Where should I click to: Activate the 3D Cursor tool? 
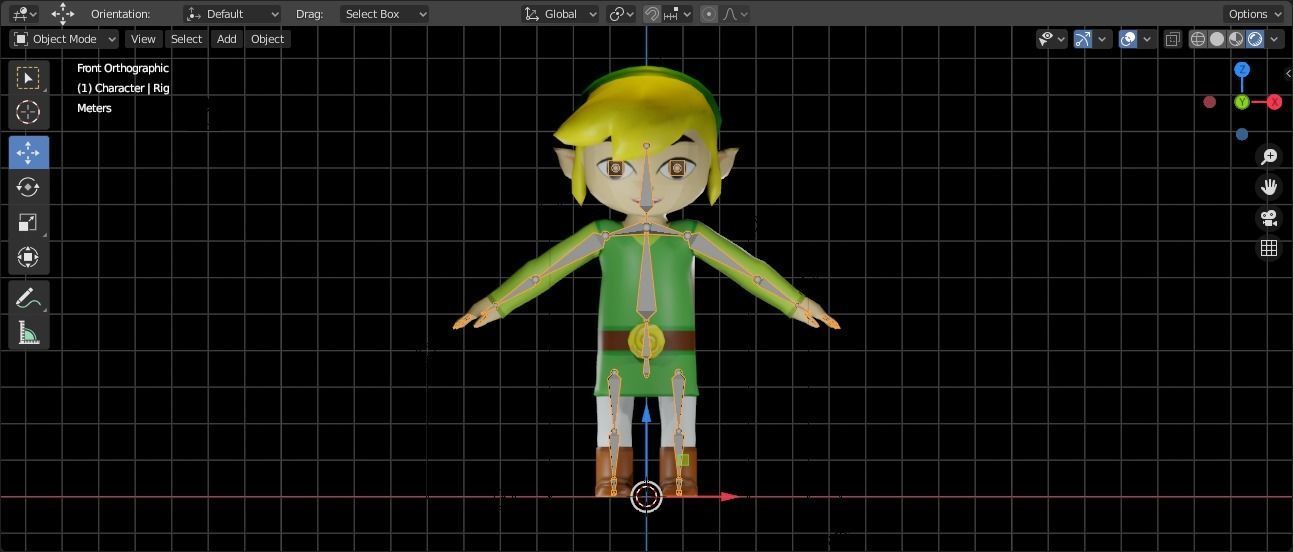[28, 112]
